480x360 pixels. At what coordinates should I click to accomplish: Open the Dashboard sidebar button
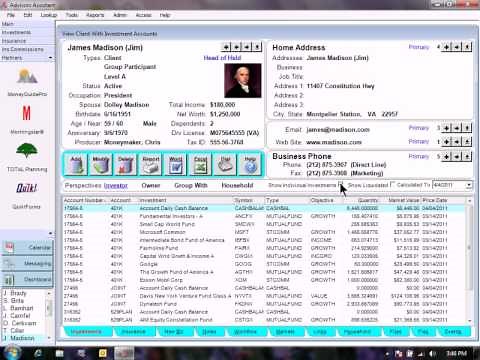28,279
